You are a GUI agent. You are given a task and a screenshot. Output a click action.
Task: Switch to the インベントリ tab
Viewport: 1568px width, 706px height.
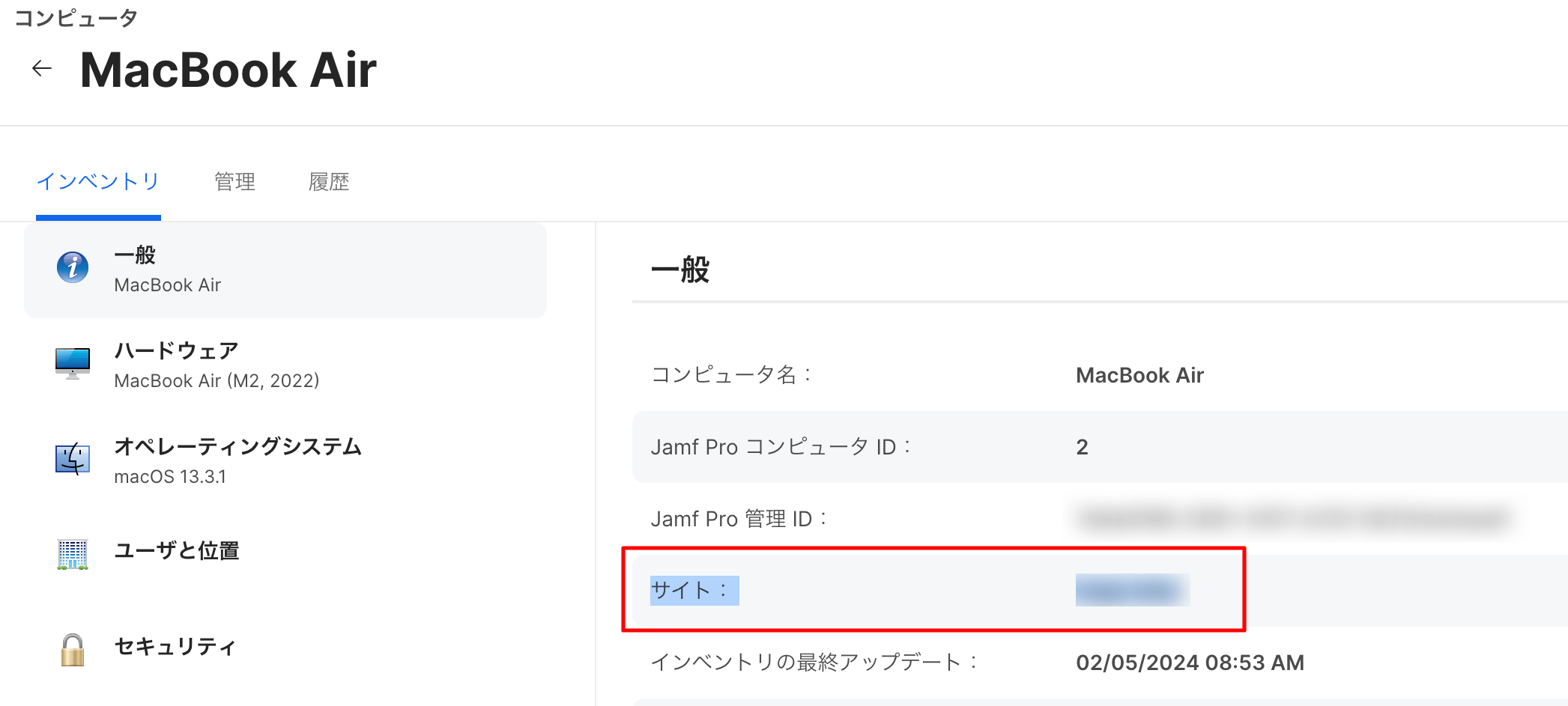[98, 182]
